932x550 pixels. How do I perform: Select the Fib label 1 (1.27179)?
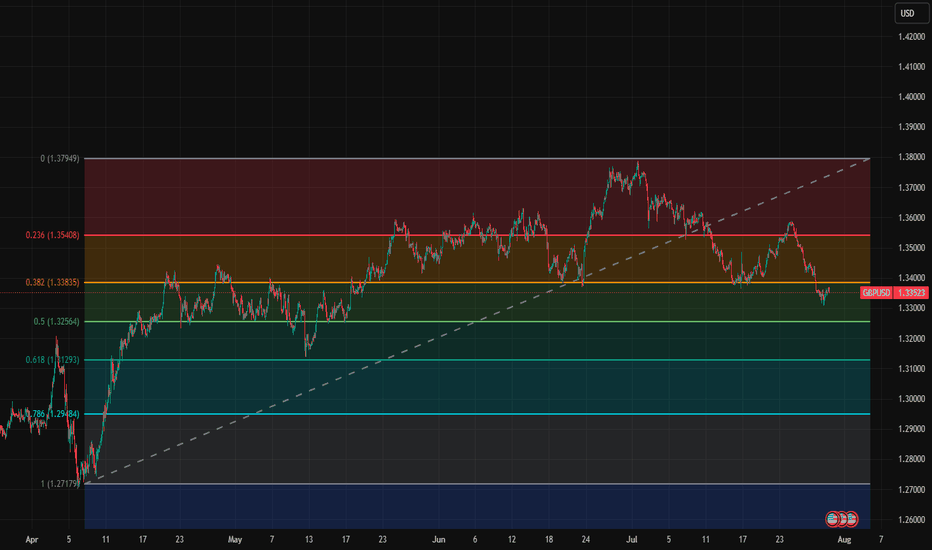click(60, 484)
